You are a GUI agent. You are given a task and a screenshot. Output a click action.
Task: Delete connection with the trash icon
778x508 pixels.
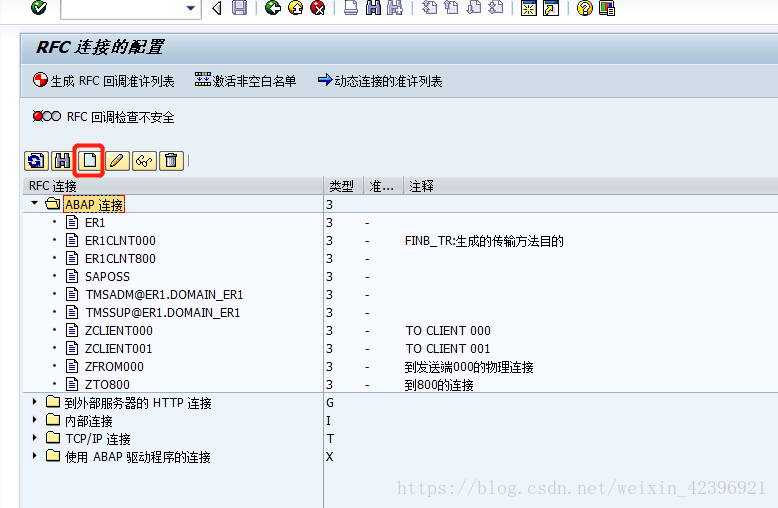[x=171, y=161]
